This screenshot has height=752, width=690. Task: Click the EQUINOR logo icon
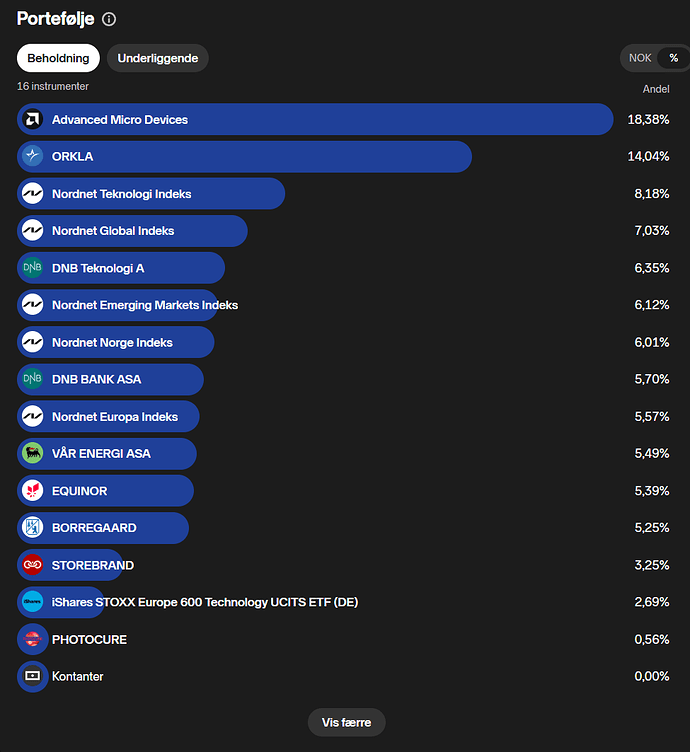(32, 491)
